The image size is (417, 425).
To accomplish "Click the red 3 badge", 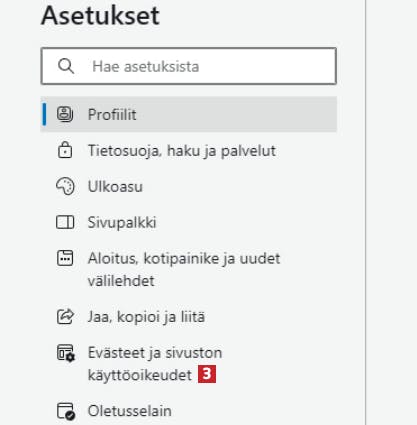I will (x=207, y=374).
